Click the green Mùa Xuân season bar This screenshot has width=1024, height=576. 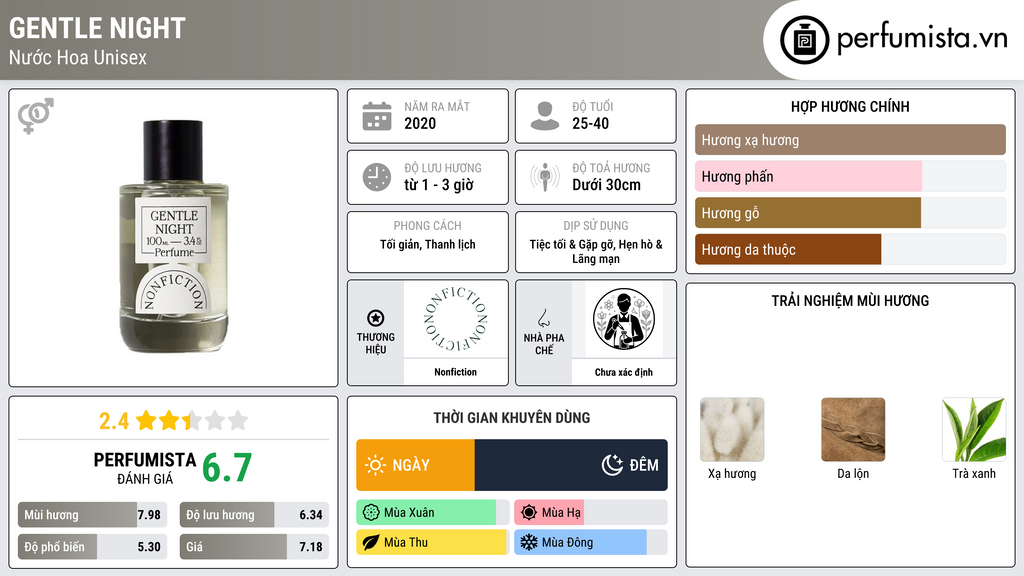426,513
